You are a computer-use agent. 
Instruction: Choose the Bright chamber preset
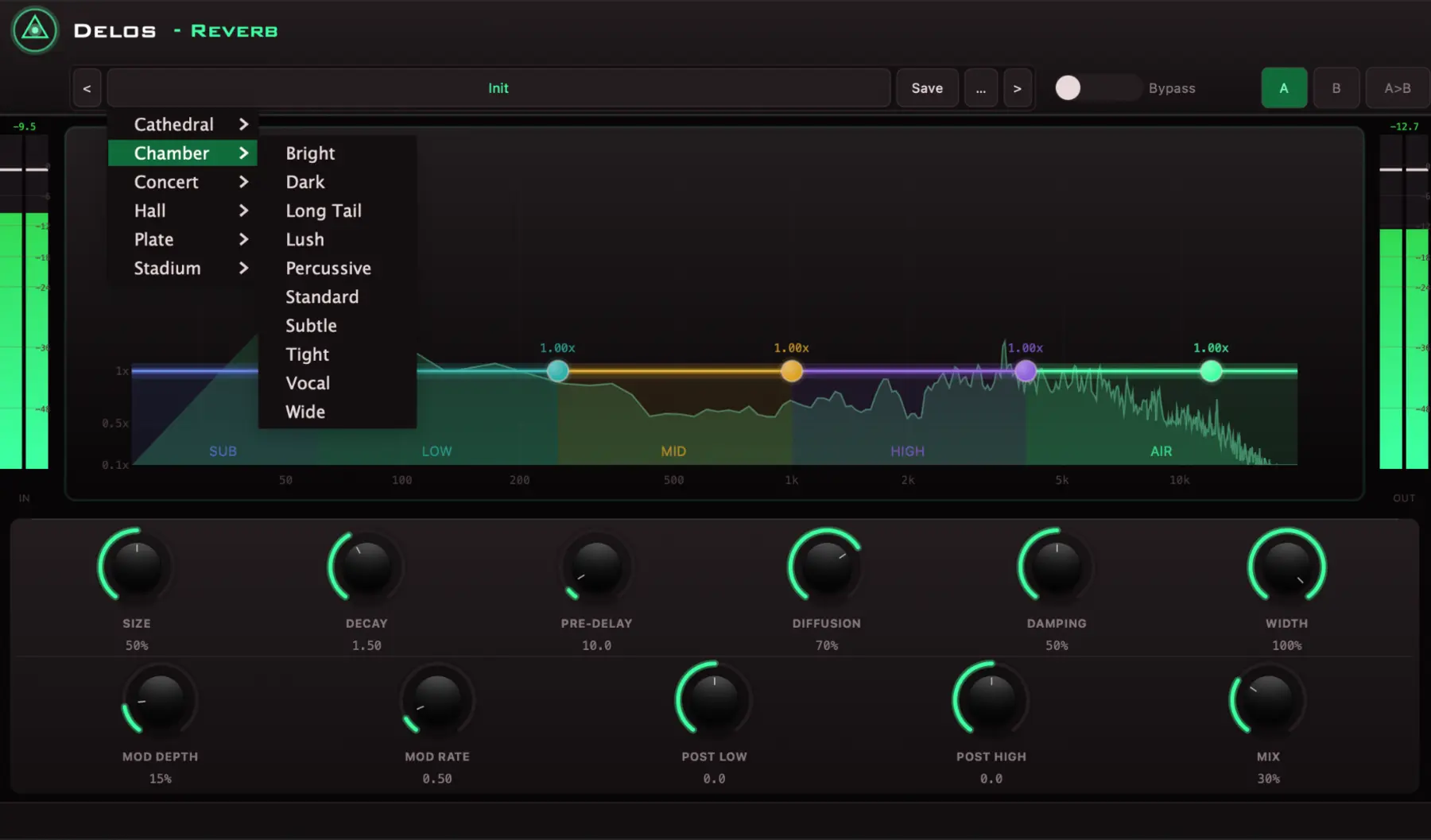[338, 153]
